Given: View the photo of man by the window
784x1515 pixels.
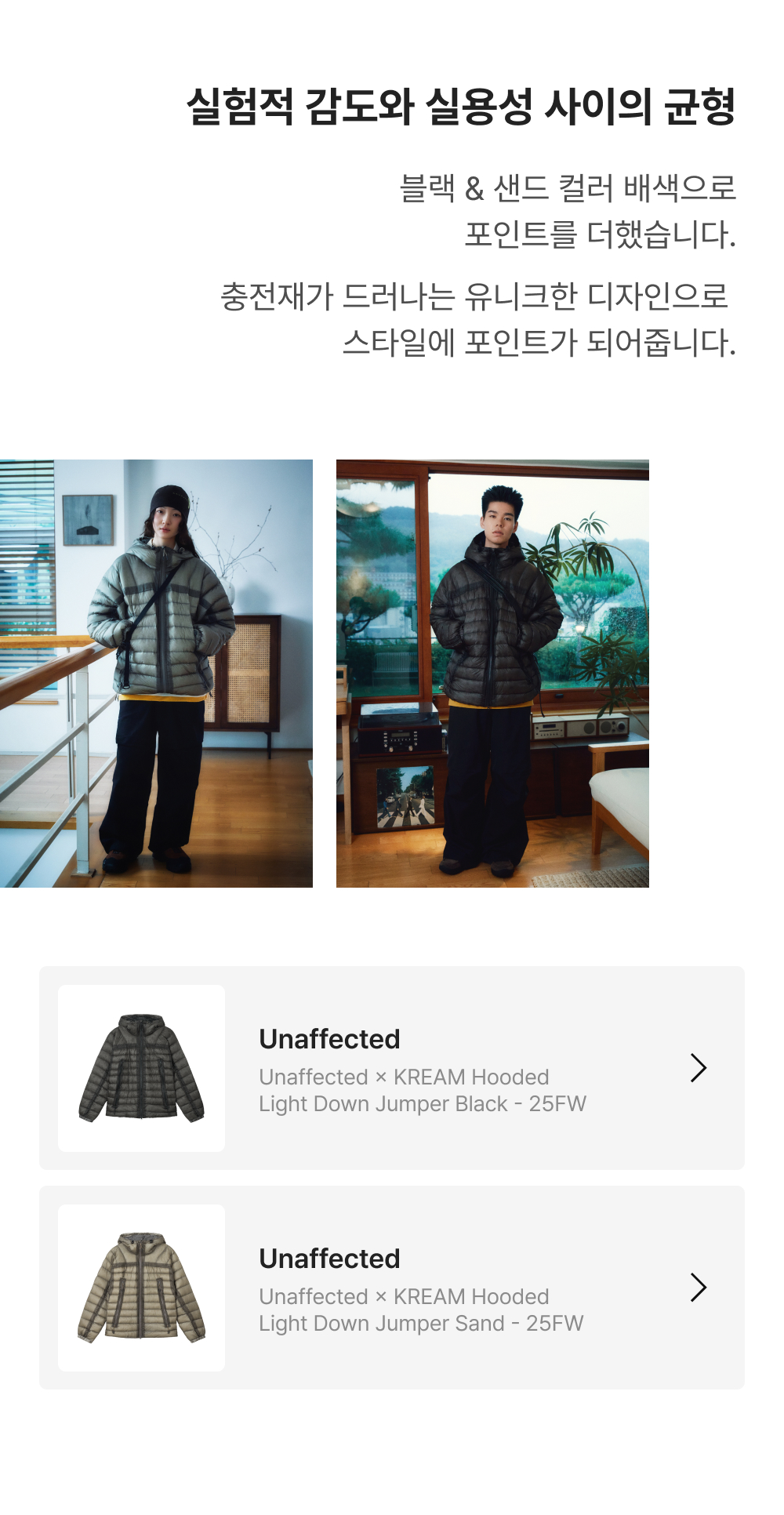Looking at the screenshot, I should [x=492, y=674].
